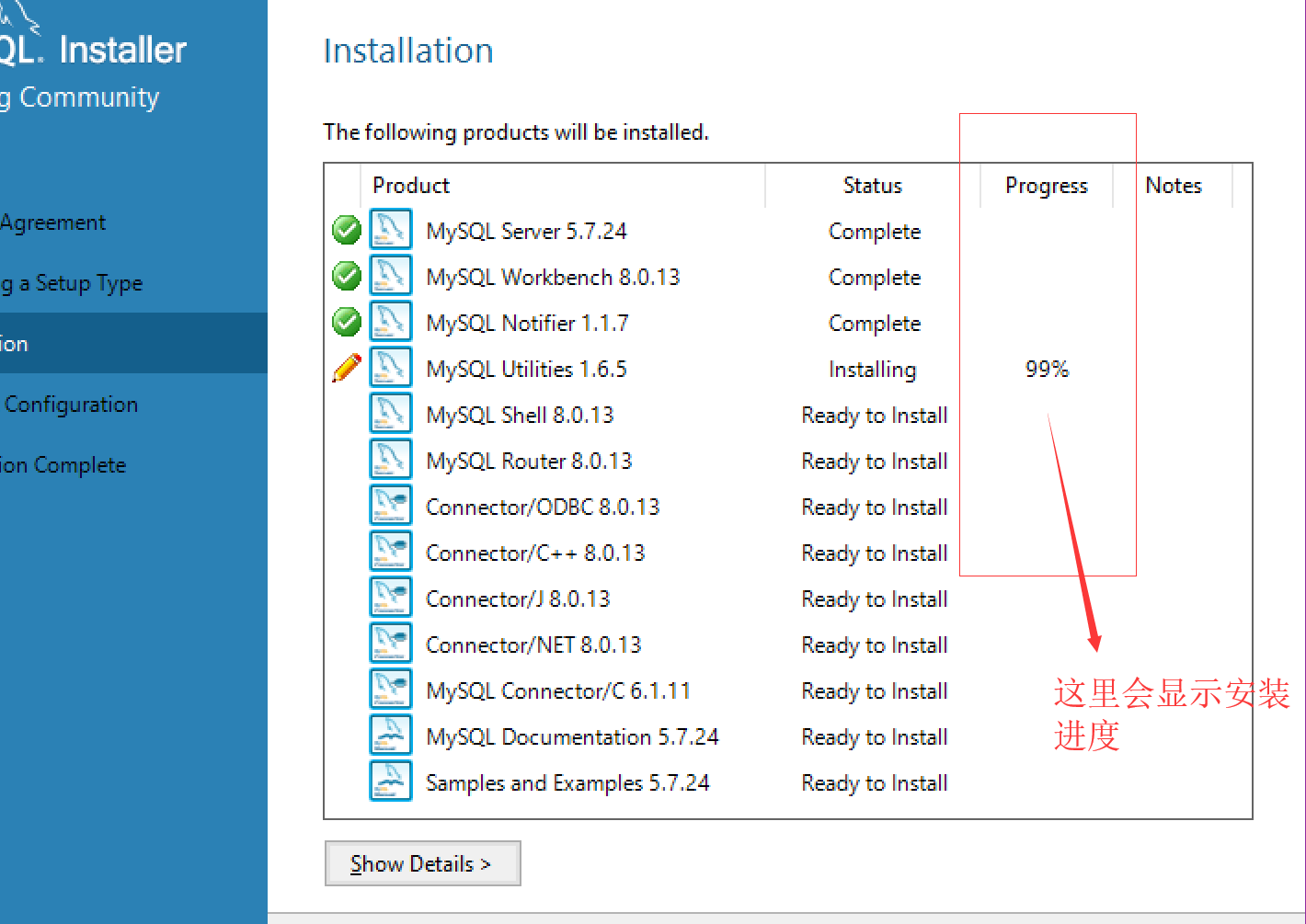The image size is (1306, 924).
Task: Select MySQL Utilities 1.6.5 row name
Action: [x=526, y=370]
